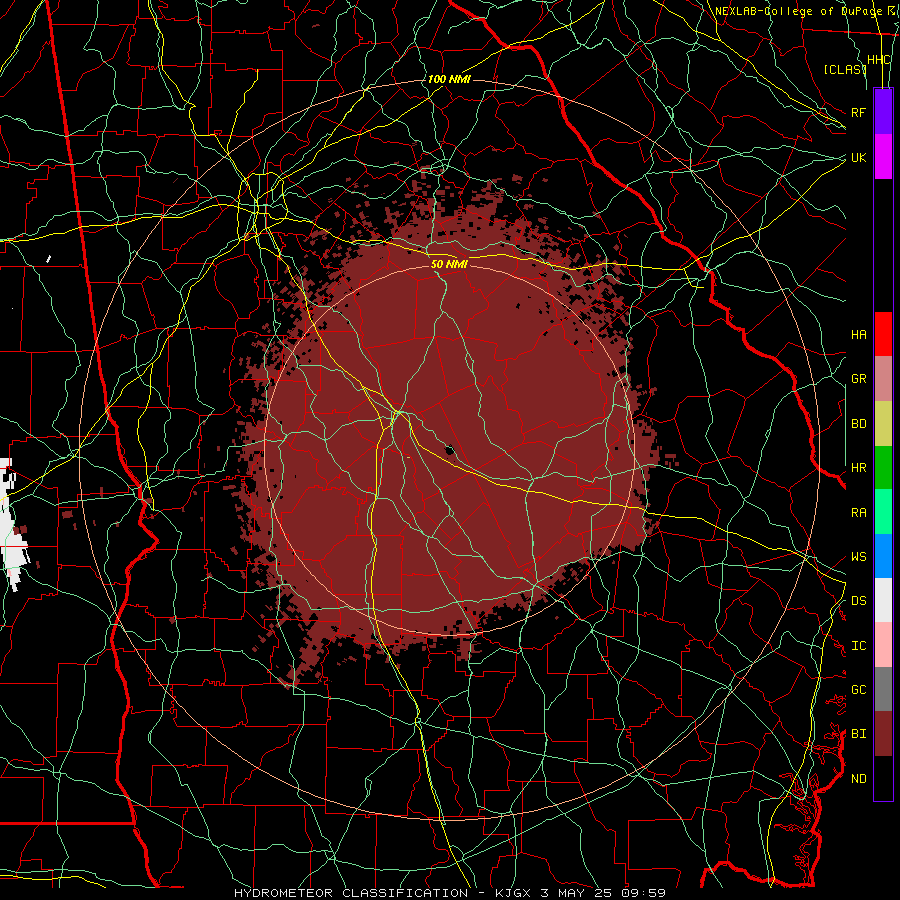
Task: Click the 'ND' legend label
Action: pos(858,779)
